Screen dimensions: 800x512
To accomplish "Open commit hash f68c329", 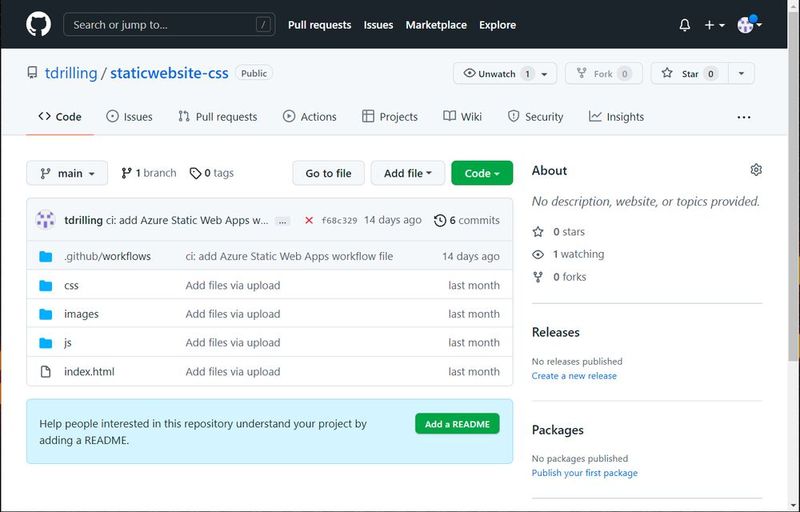I will (339, 220).
